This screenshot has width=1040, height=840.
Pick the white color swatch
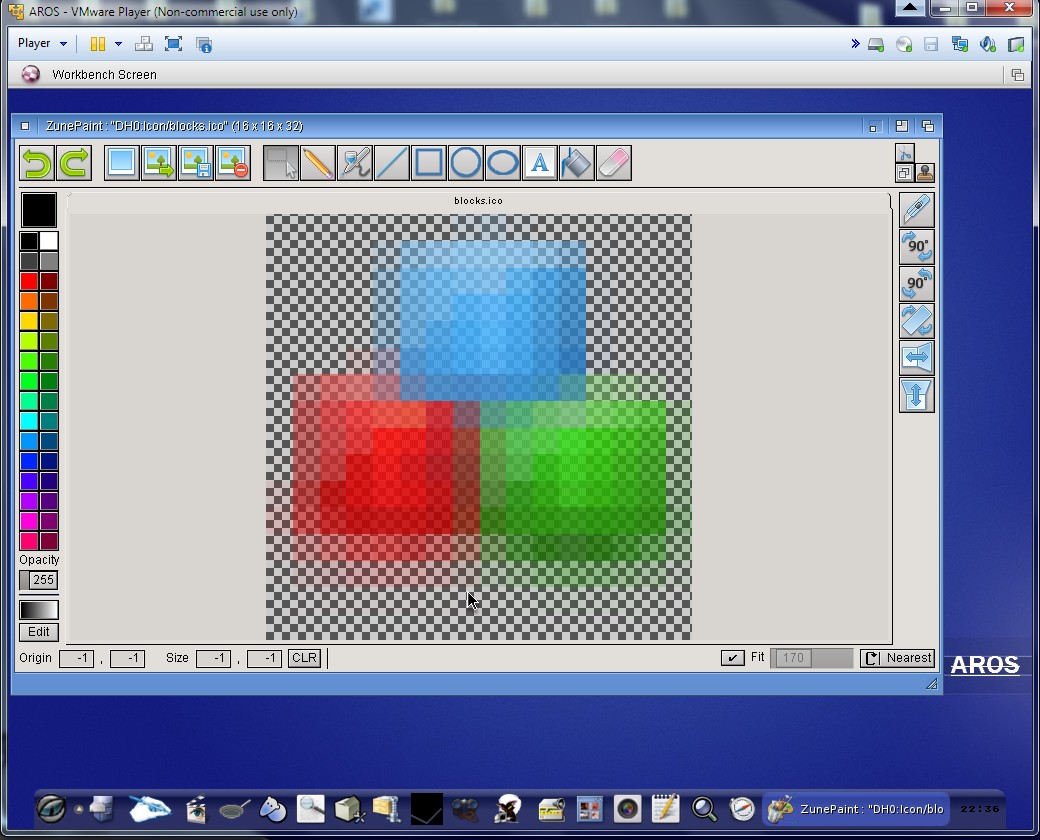pos(49,241)
